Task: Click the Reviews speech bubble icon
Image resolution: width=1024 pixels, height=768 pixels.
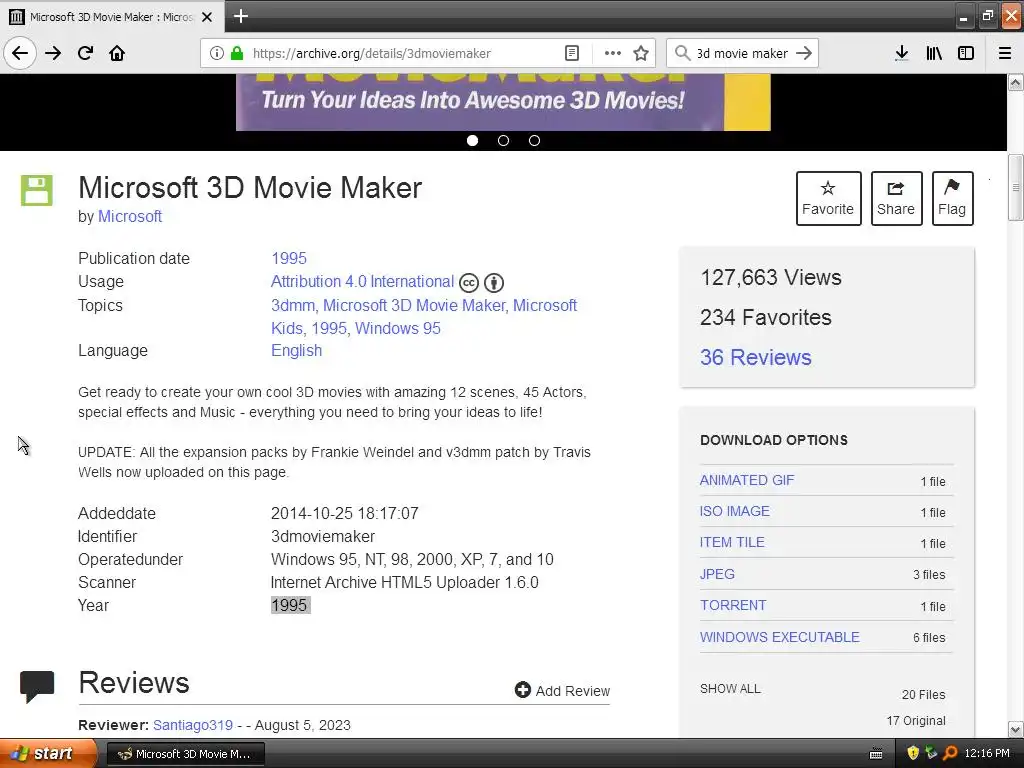Action: [x=37, y=686]
